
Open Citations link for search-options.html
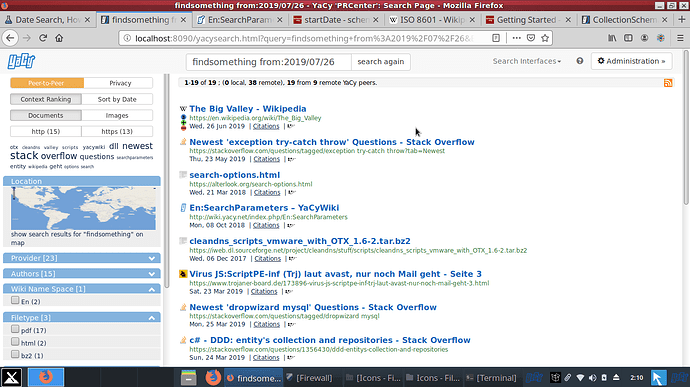267,192
